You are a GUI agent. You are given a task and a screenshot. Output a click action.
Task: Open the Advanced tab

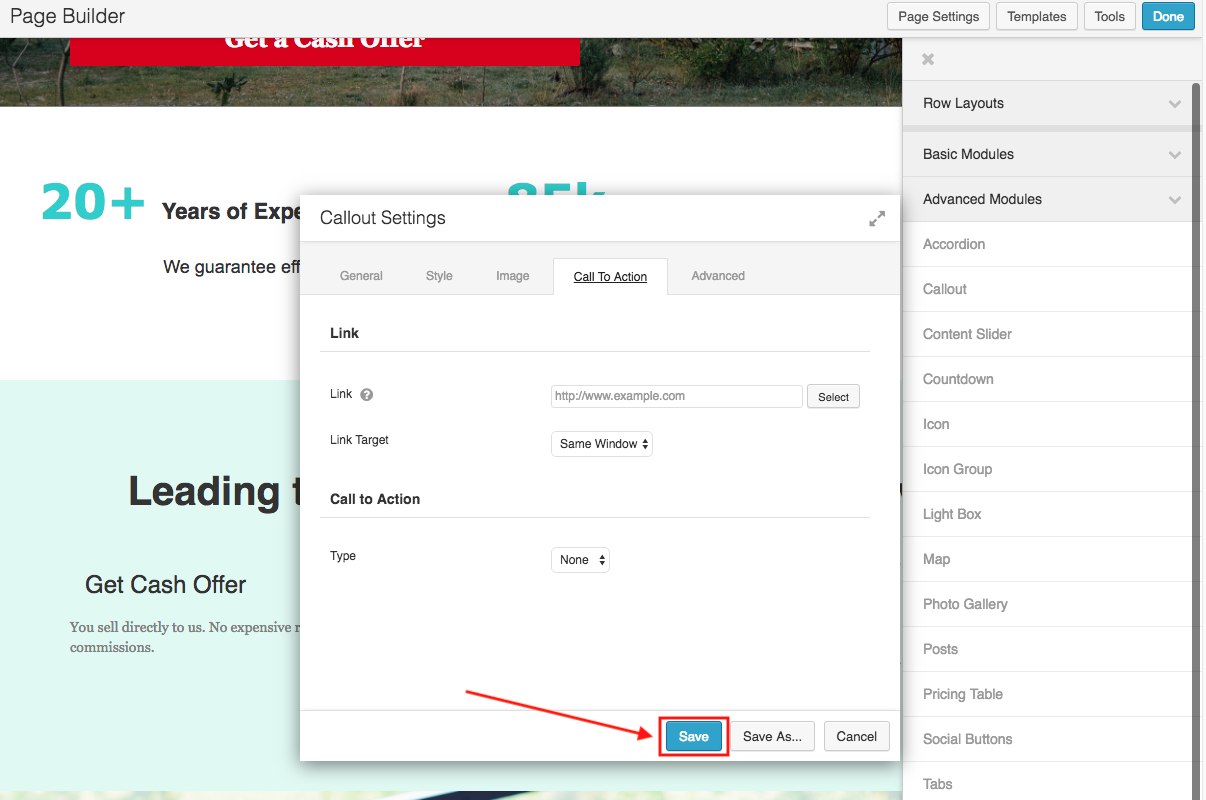point(718,276)
